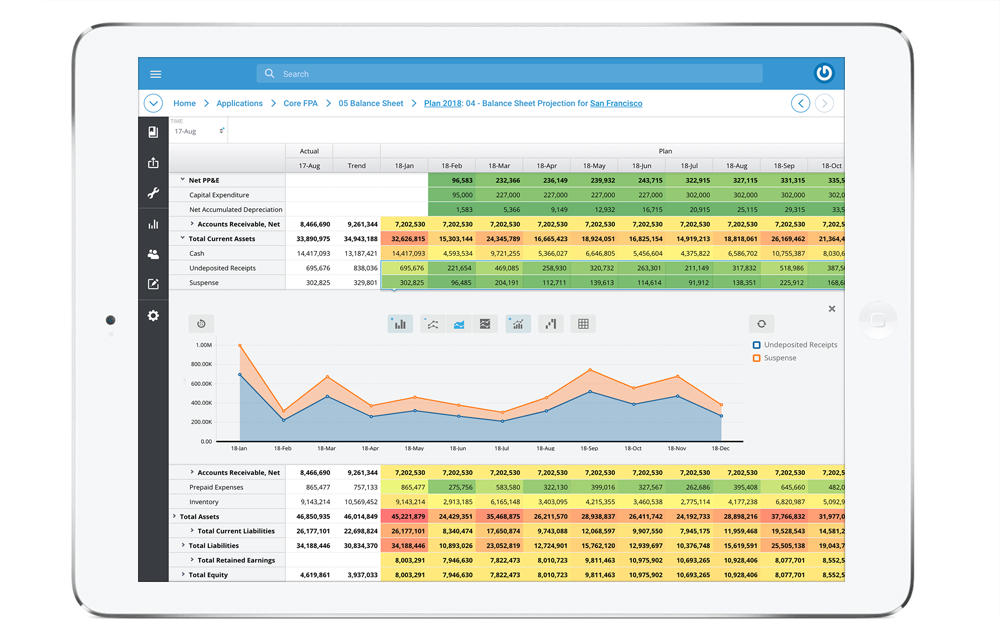Expand the Total Current Liabilities row

tap(192, 530)
